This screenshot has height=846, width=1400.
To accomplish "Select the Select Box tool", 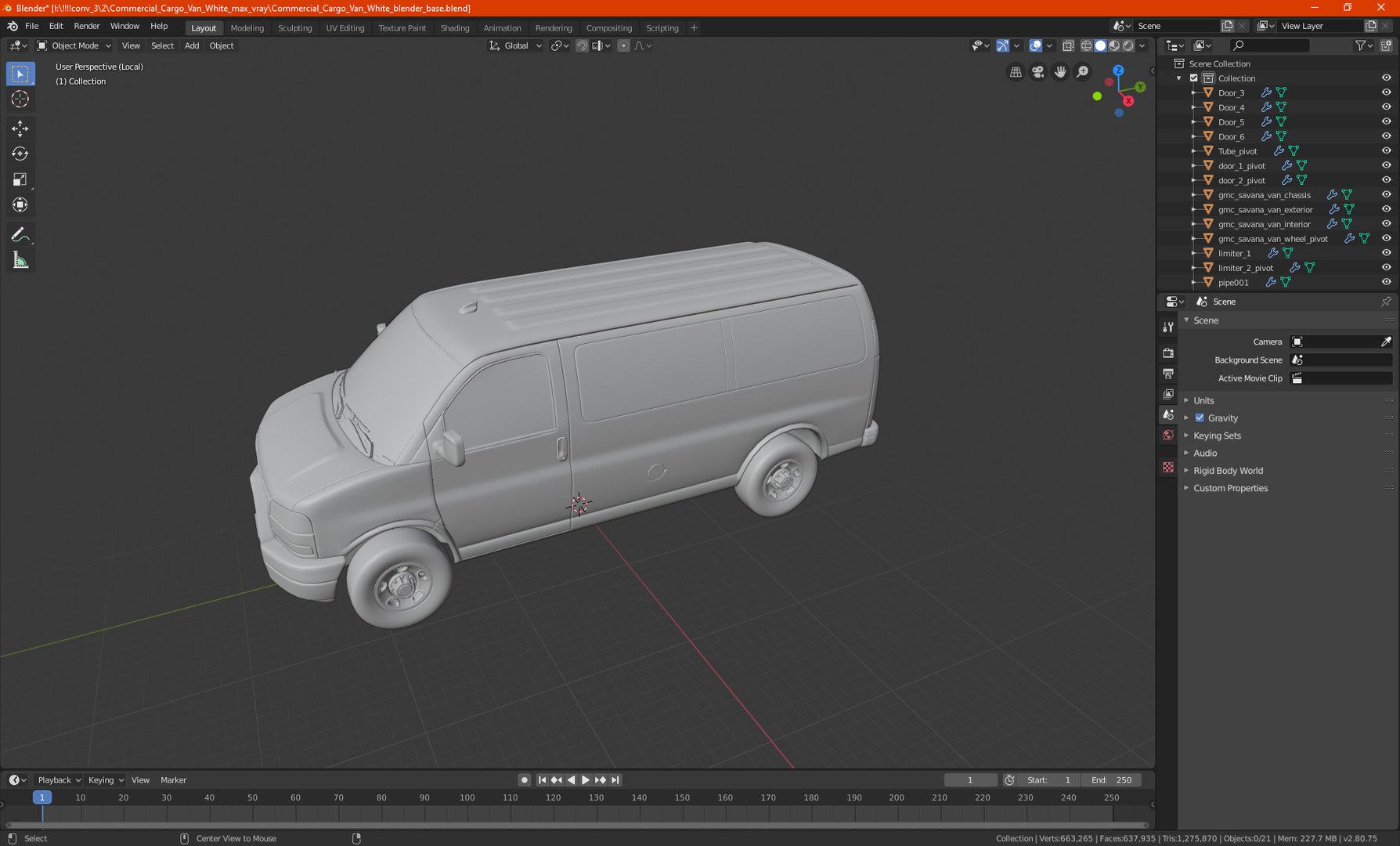I will 20,74.
